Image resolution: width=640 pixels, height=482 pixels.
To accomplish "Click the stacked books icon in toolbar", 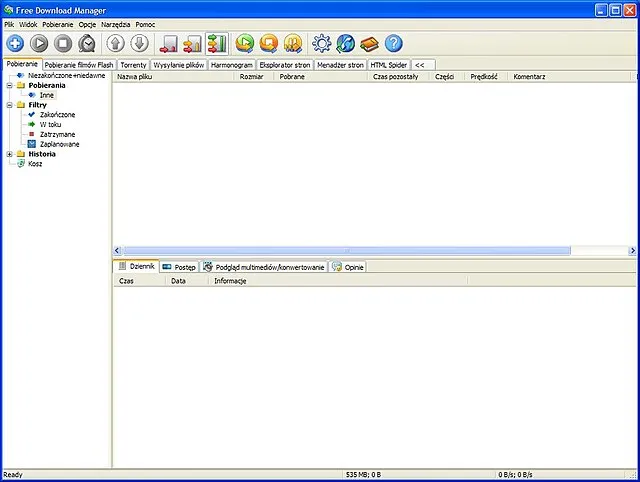I will 369,43.
